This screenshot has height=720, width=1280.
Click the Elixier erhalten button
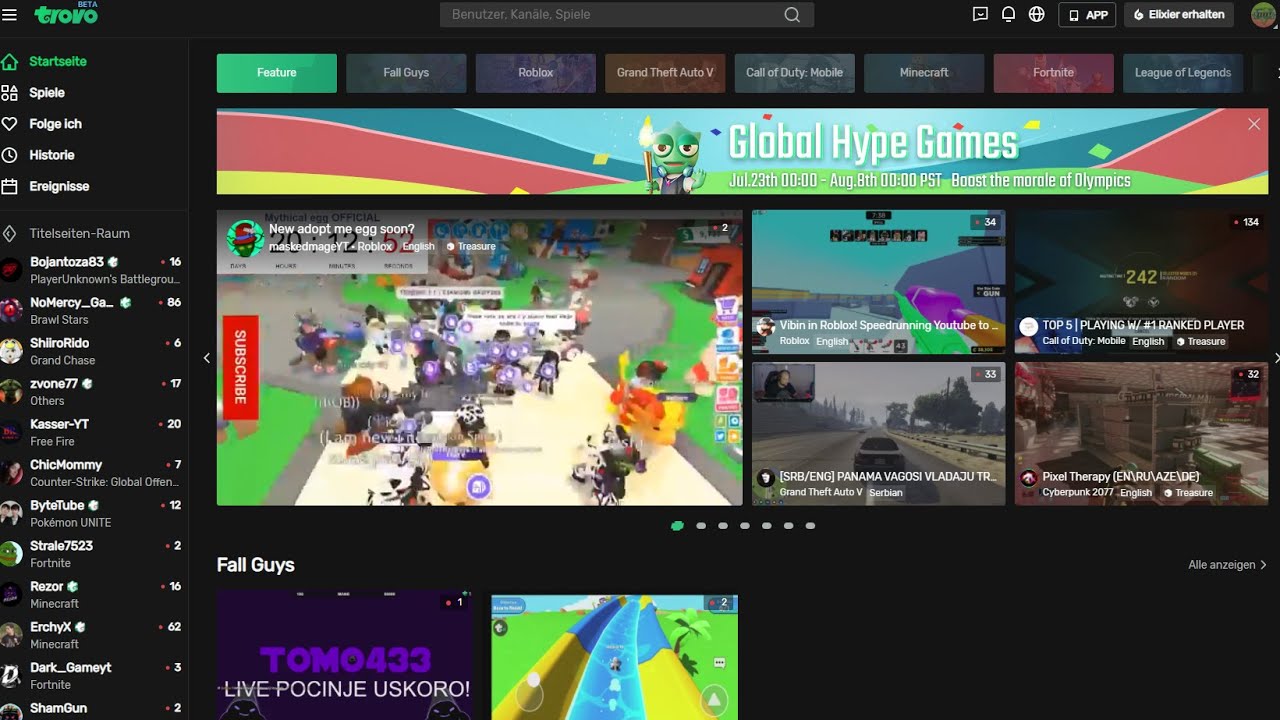tap(1180, 15)
